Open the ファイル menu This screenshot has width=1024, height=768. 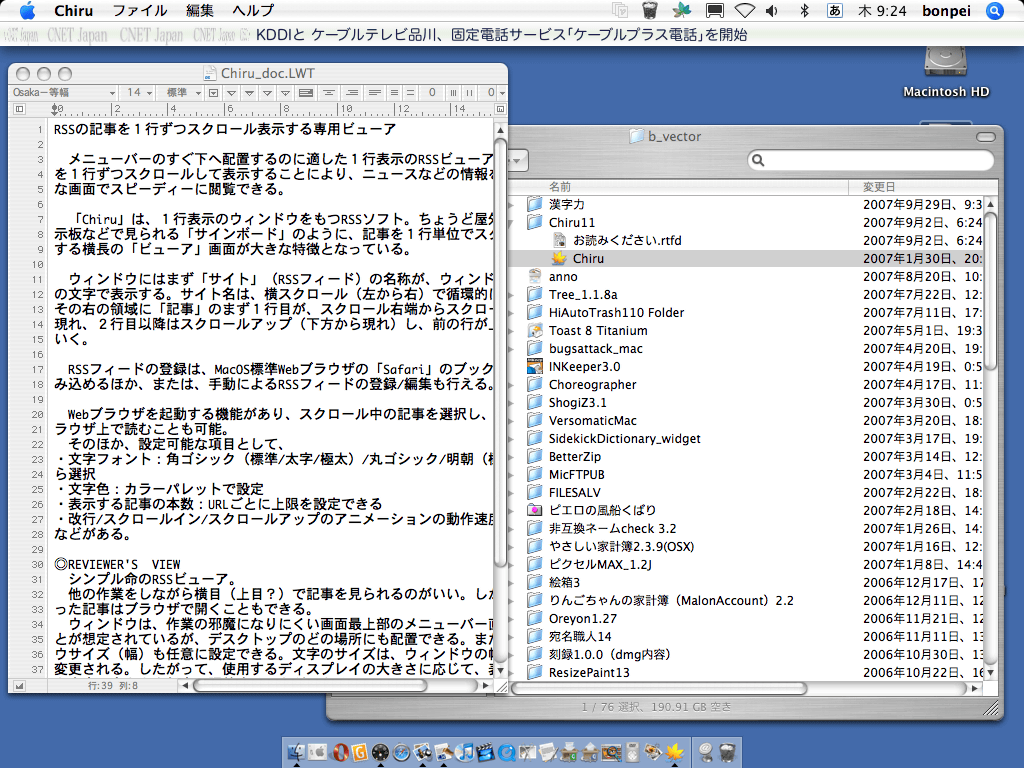[x=139, y=11]
